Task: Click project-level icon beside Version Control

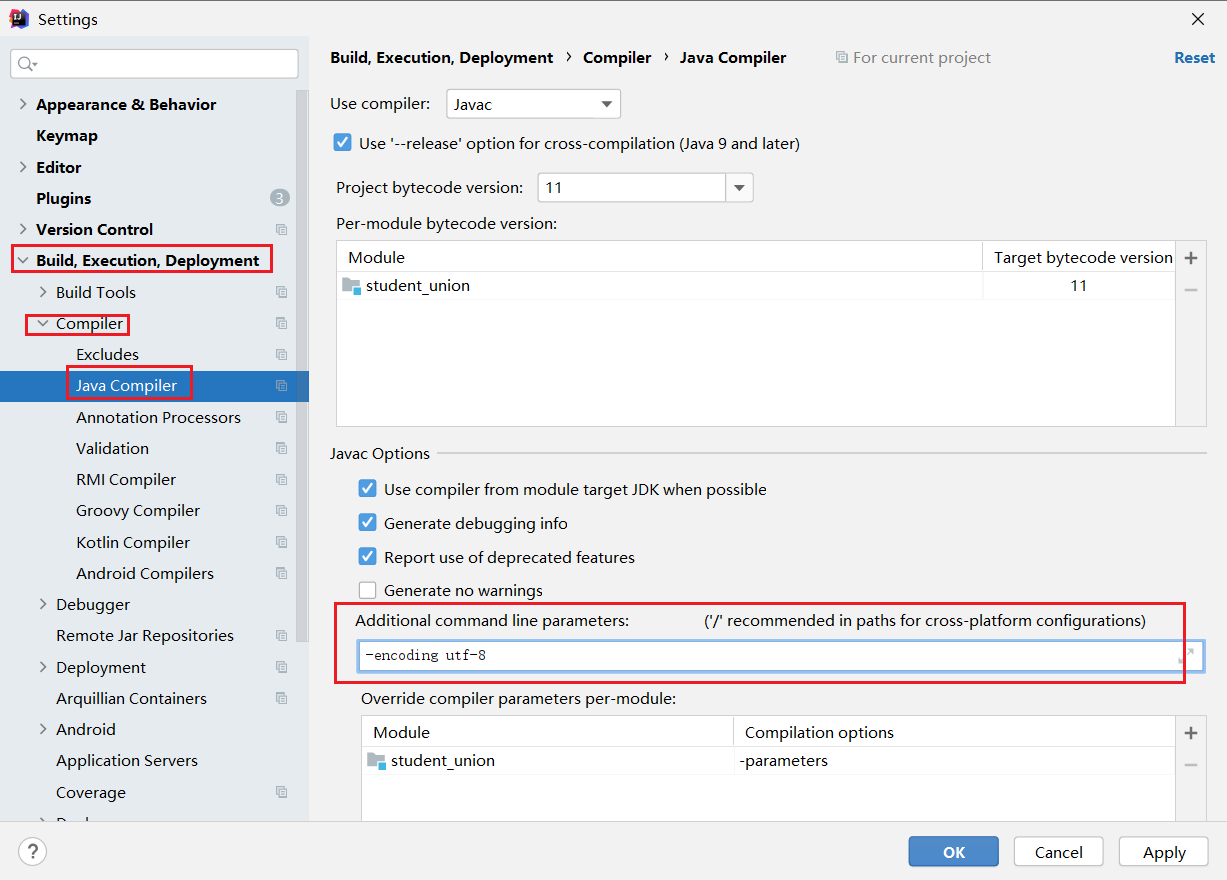Action: coord(281,230)
